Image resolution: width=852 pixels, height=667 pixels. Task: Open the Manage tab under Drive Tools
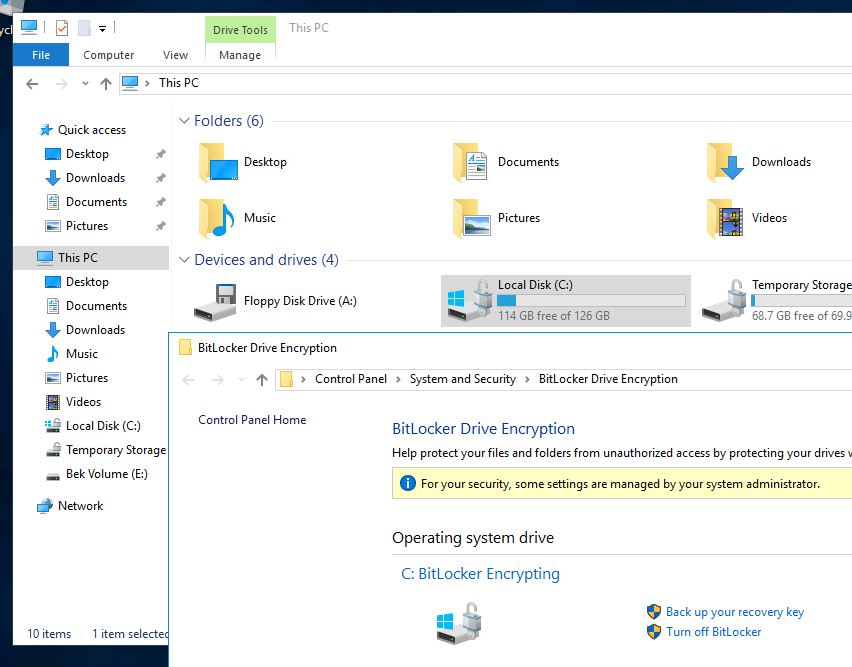tap(240, 55)
